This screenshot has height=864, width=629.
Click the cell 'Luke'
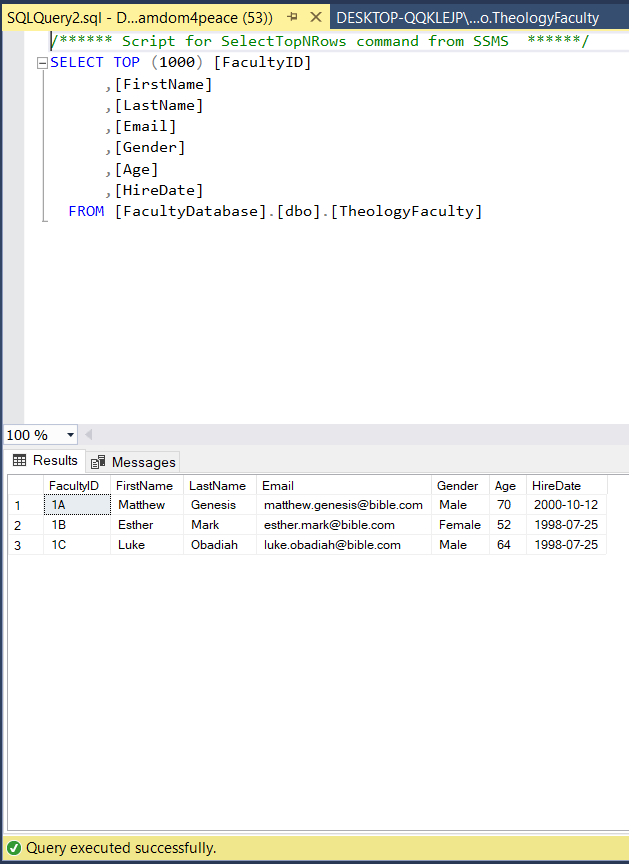147,545
